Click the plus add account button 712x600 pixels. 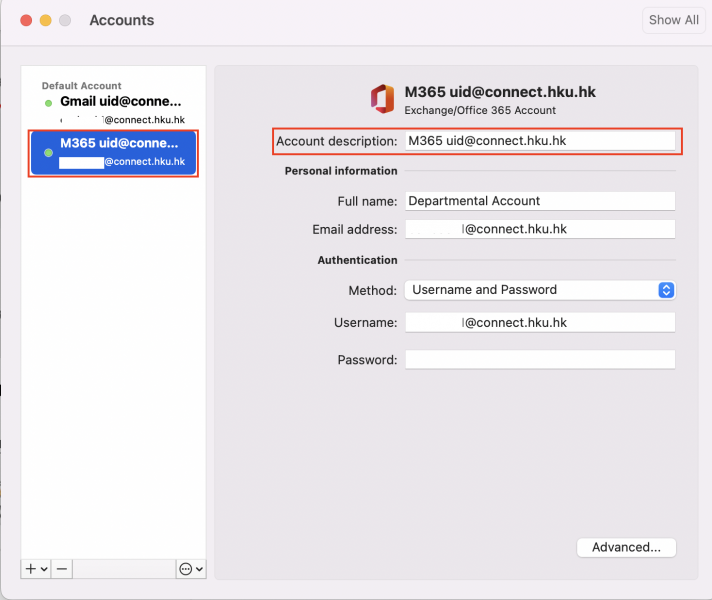tap(36, 569)
